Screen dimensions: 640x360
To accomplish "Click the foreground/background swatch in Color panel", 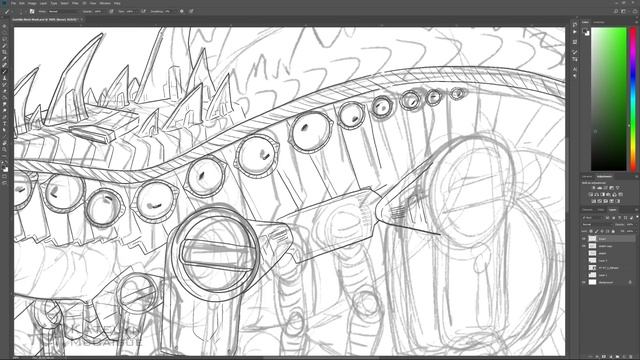I will [586, 32].
